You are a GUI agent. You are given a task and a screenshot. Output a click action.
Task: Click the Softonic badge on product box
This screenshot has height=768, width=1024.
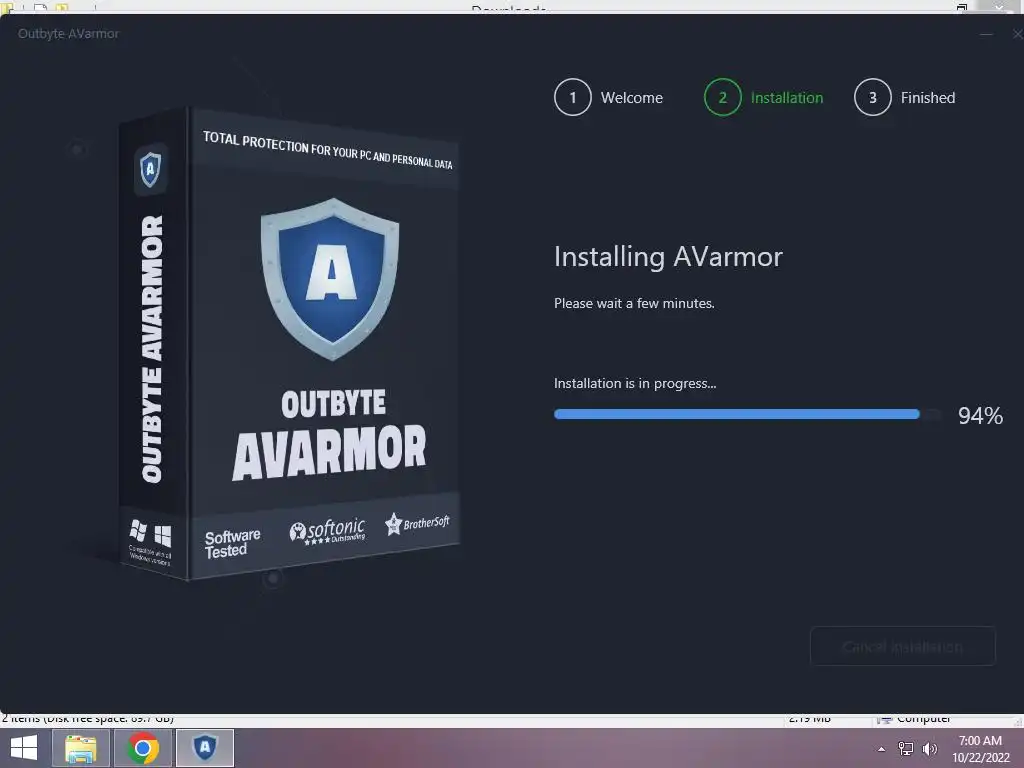pyautogui.click(x=327, y=532)
